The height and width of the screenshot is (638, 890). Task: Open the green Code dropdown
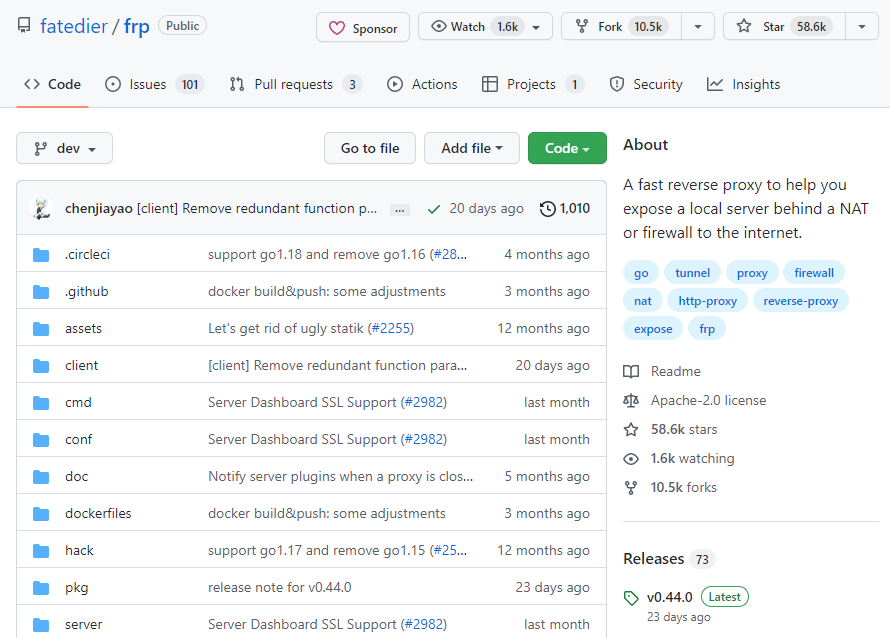(x=567, y=147)
